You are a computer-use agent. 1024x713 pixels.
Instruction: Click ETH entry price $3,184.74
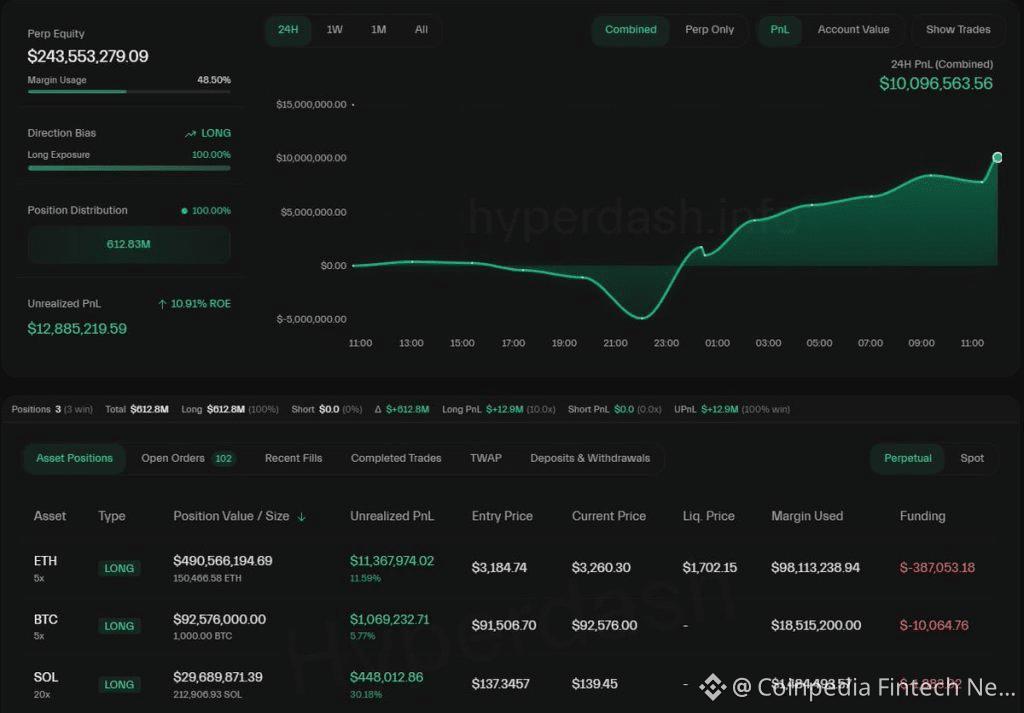(x=499, y=568)
